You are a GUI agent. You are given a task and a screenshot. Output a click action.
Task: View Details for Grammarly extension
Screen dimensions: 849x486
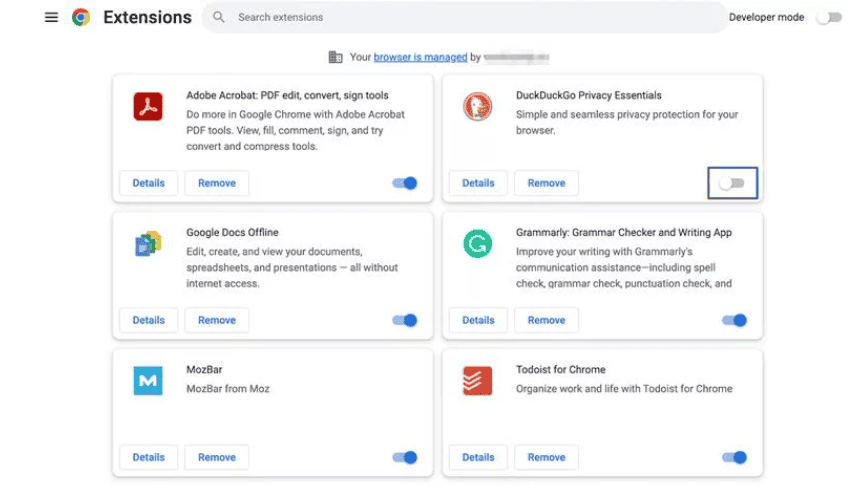pyautogui.click(x=478, y=320)
